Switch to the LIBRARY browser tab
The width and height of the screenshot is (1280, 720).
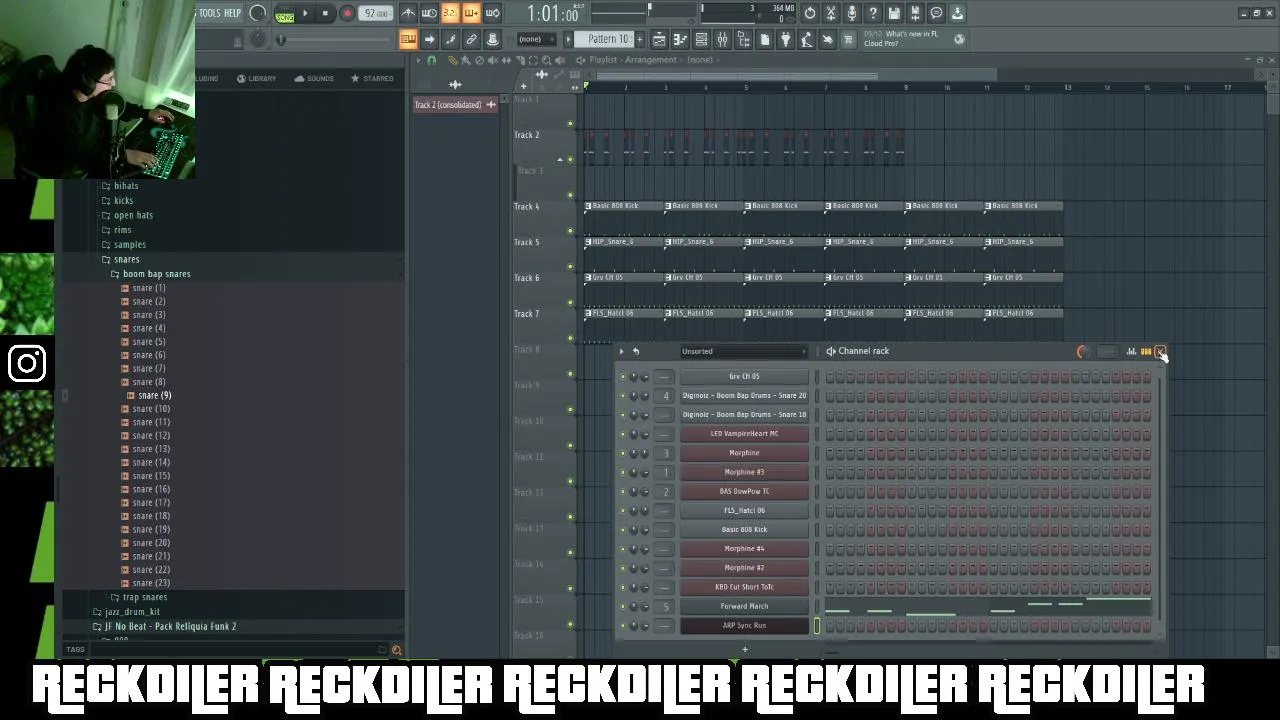point(257,78)
